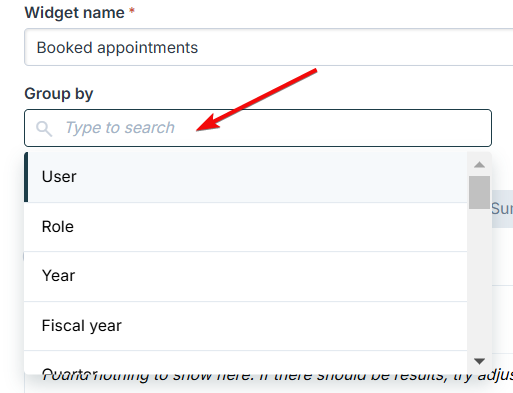Click the scrollbar down arrow

(x=479, y=361)
